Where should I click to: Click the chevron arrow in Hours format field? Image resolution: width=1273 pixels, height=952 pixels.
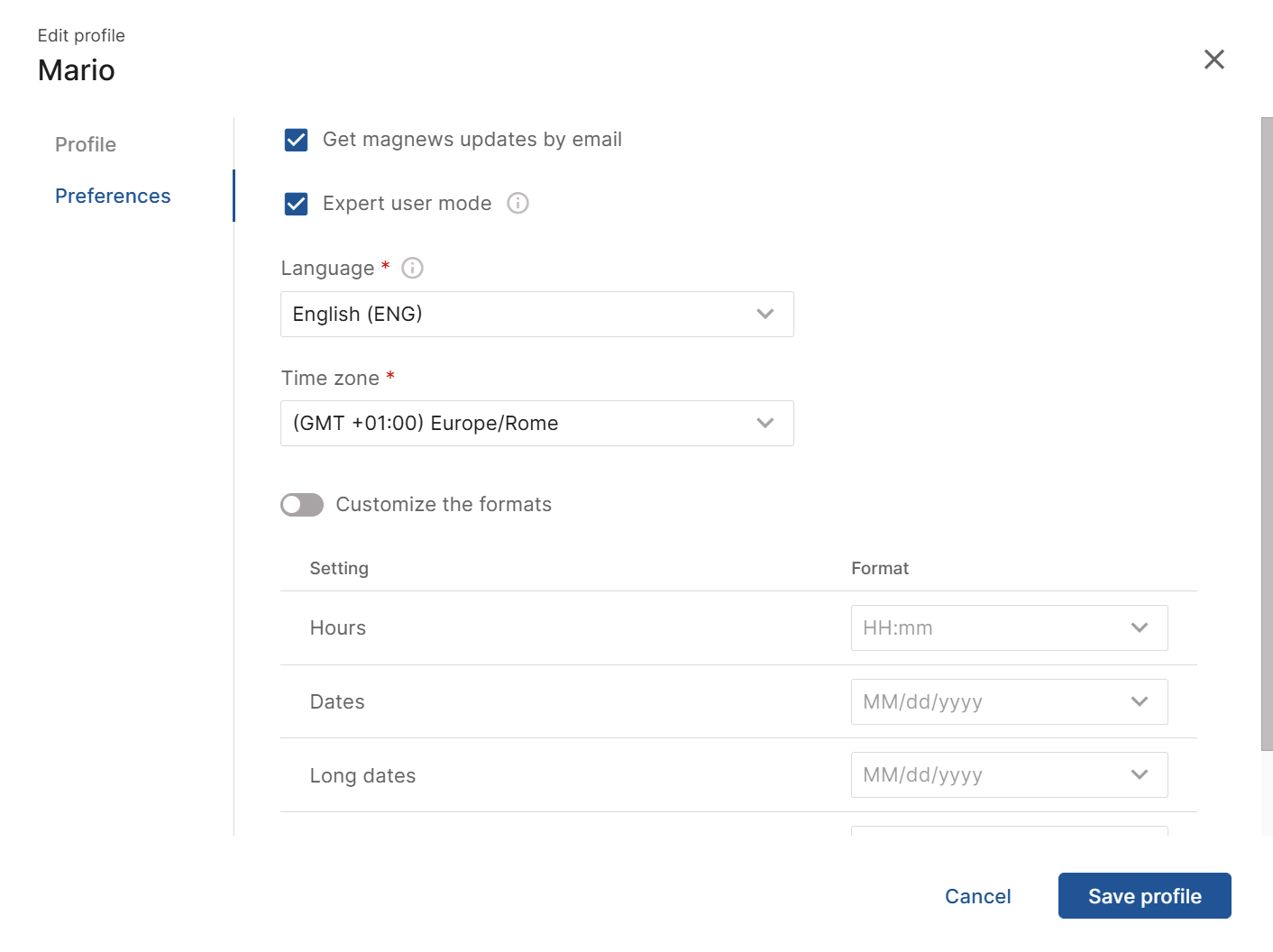tap(1140, 628)
